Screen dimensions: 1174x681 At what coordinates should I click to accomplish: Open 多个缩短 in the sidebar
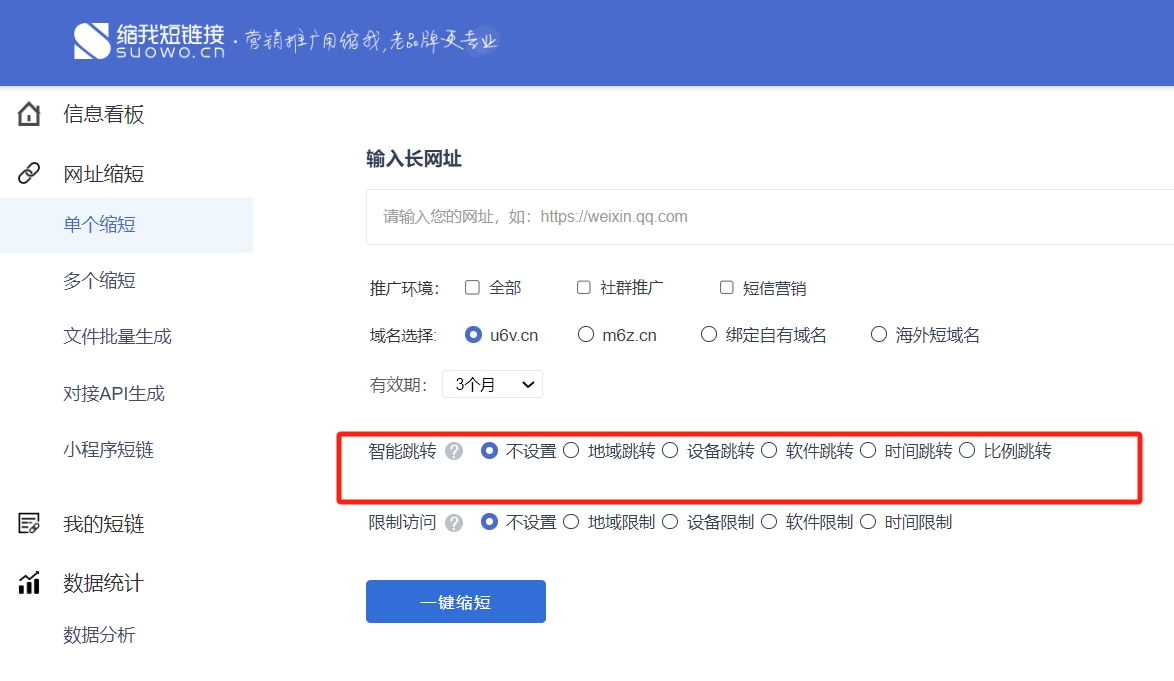pos(99,281)
